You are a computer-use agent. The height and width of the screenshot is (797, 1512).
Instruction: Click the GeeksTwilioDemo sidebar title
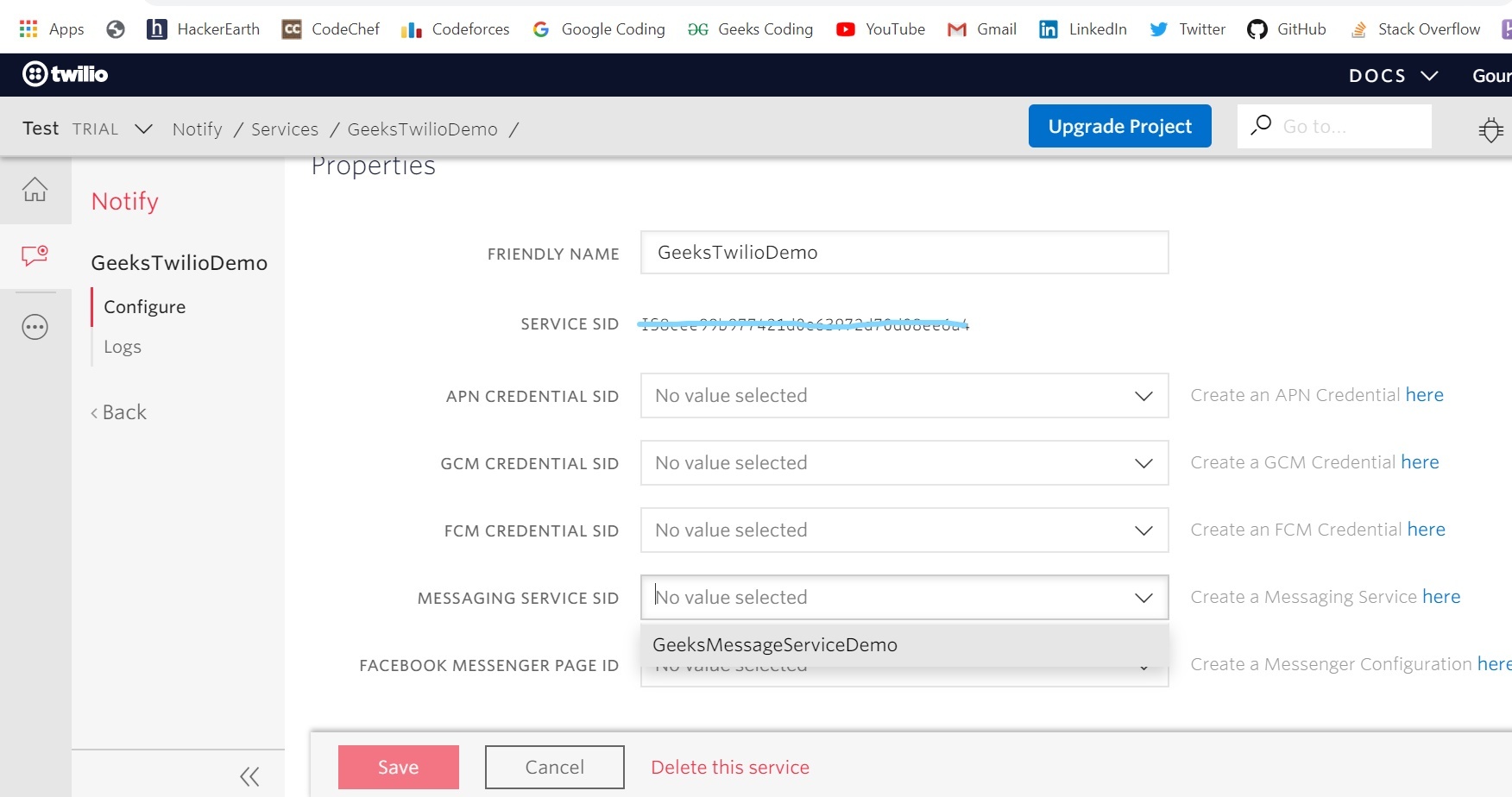point(180,263)
